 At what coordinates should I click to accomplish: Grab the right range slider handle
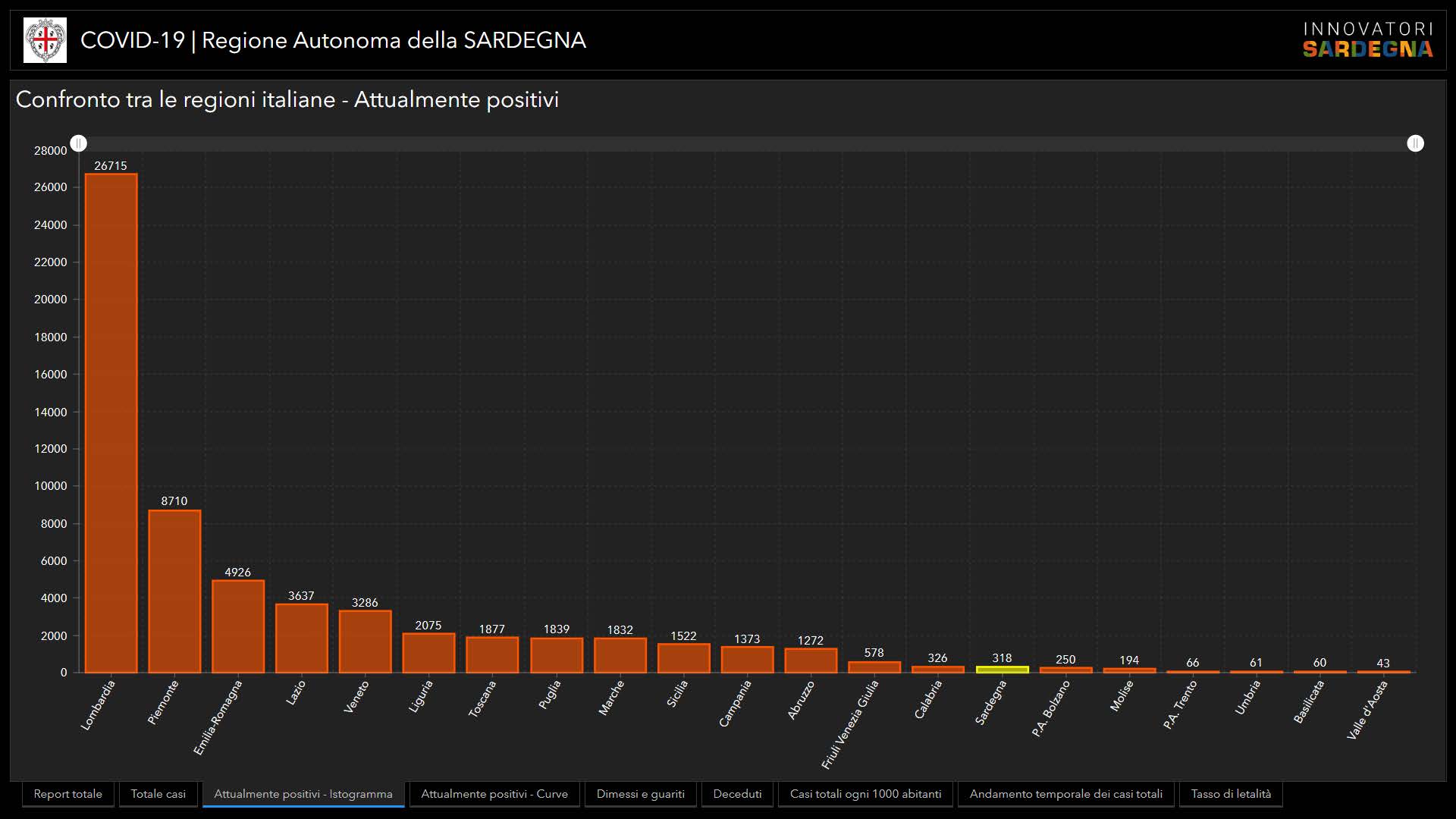[1415, 143]
